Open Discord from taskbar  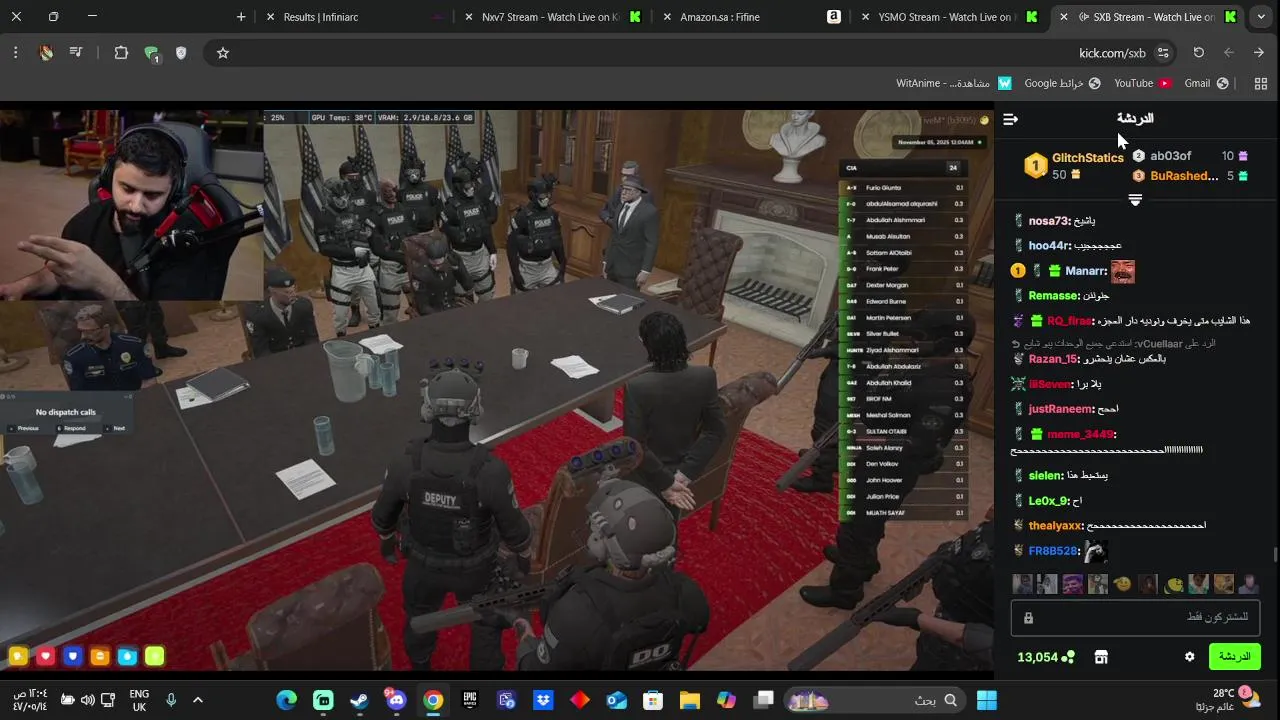396,700
